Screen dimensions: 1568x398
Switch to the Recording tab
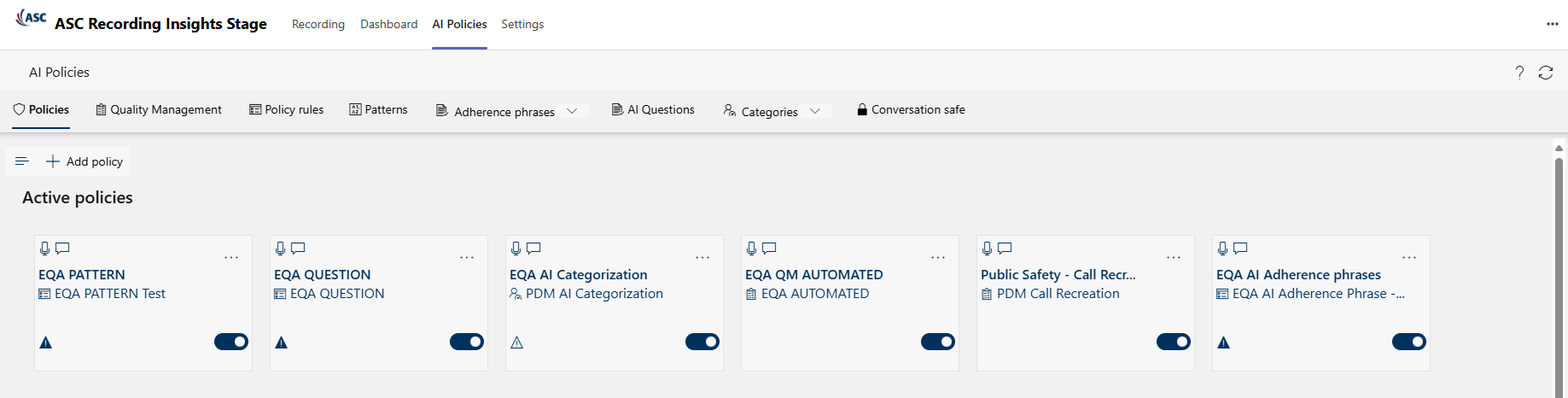318,24
